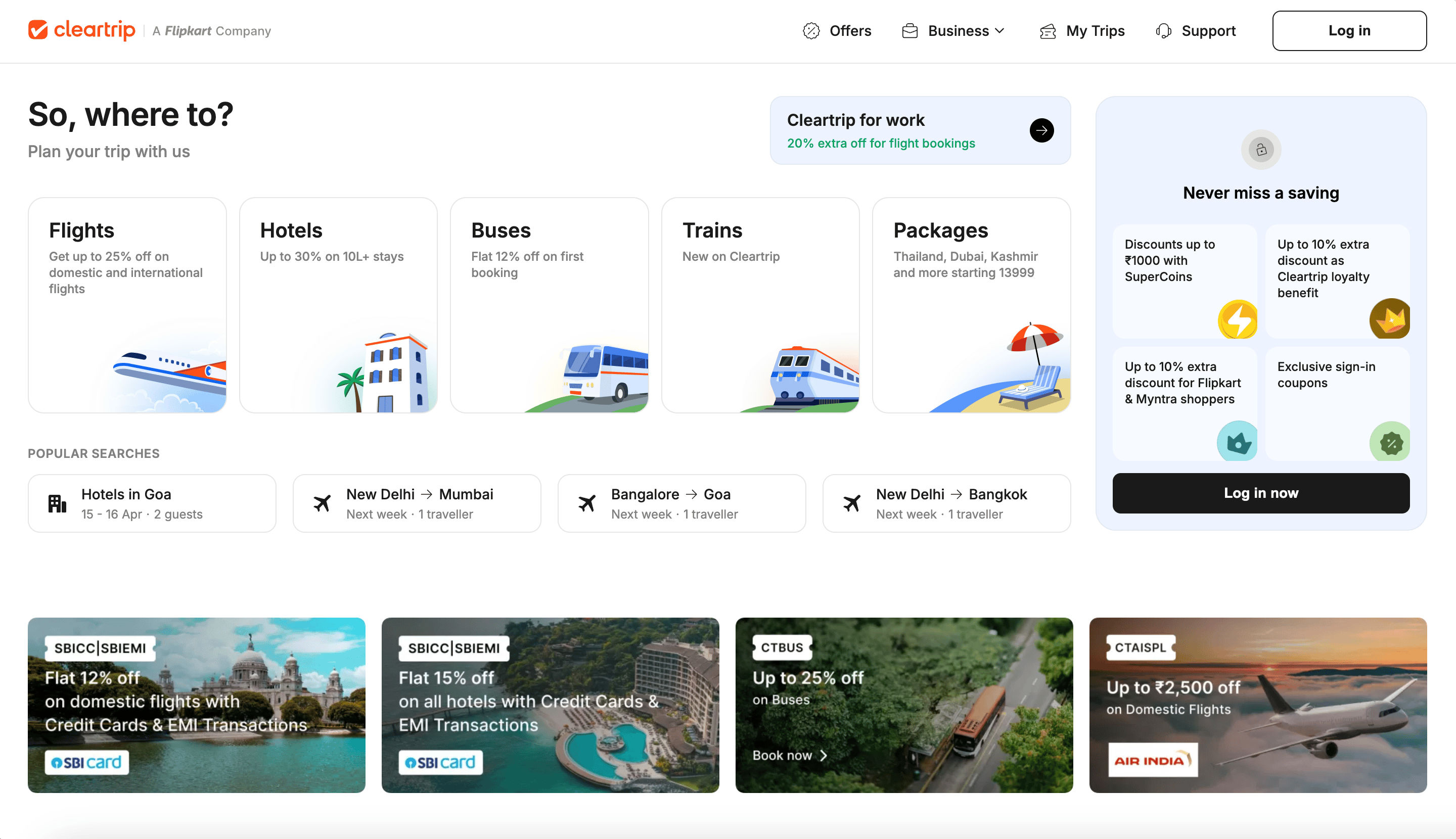
Task: Expand the Business dropdown menu
Action: coord(953,31)
